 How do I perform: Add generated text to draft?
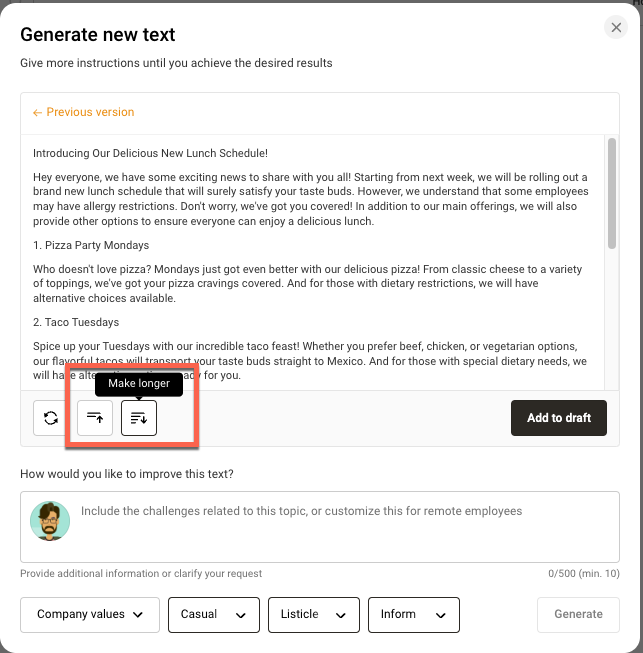(558, 418)
